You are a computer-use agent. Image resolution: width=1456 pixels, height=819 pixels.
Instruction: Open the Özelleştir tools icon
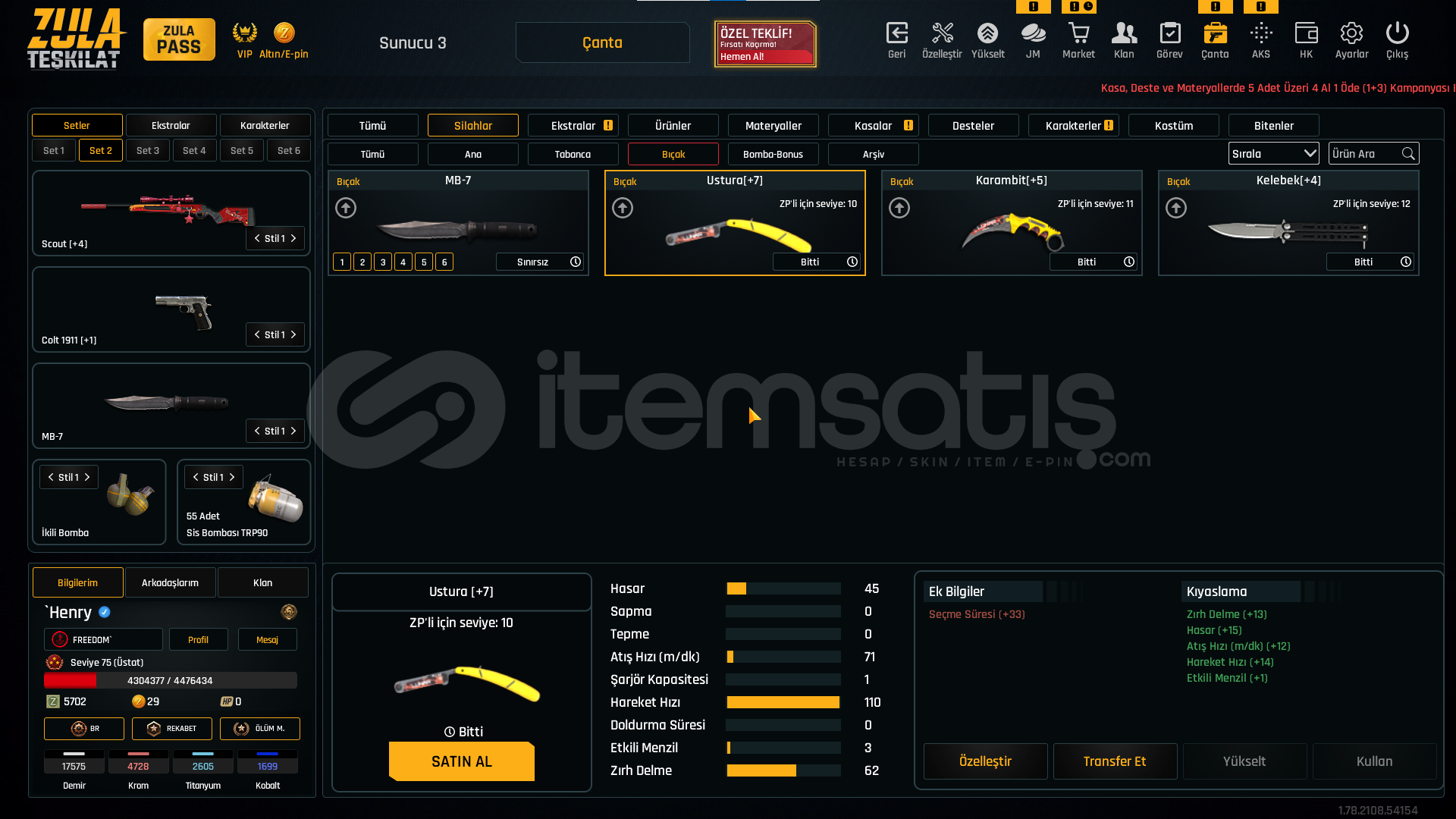942,33
